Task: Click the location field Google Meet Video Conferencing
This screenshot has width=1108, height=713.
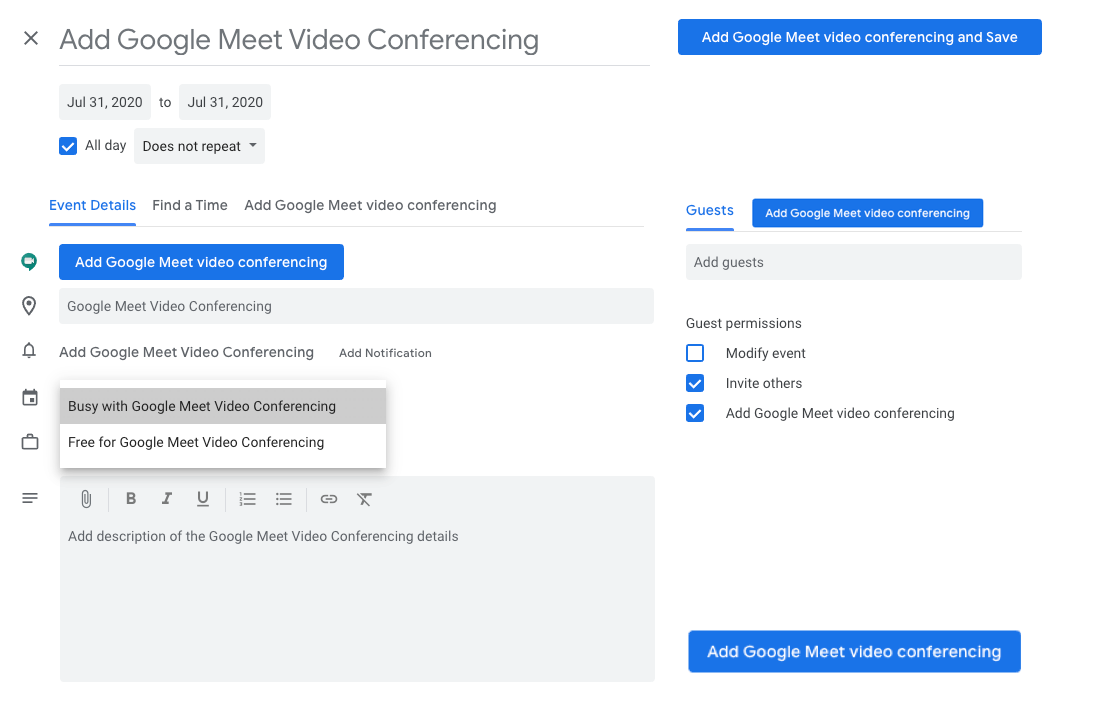Action: point(356,306)
